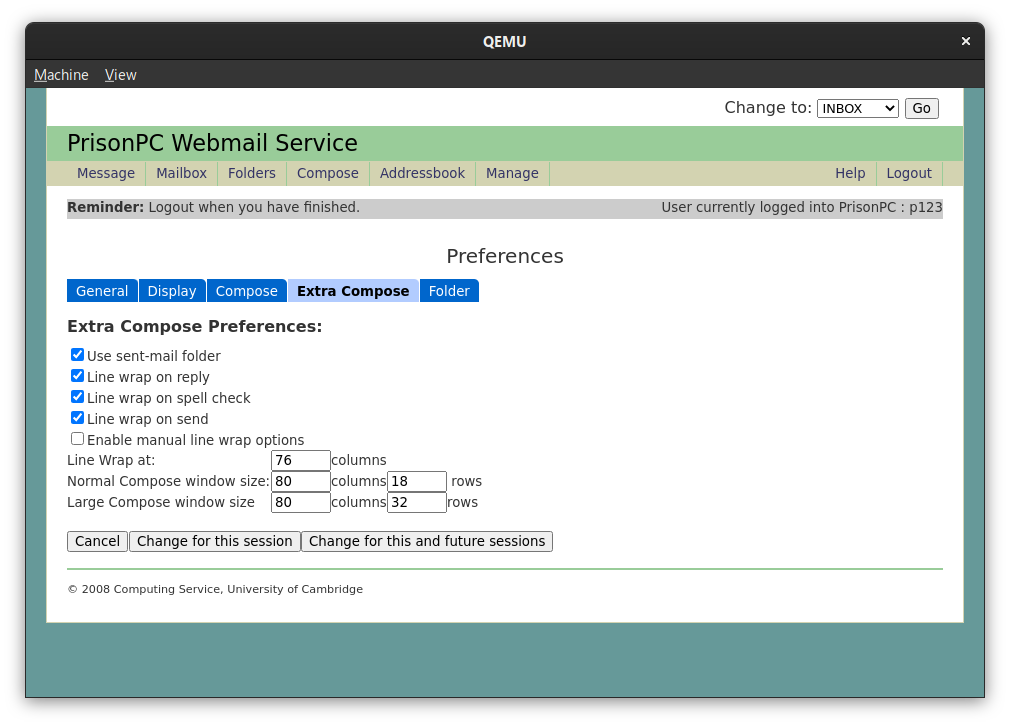Switch to the Folder preferences tab
Viewport: 1010px width, 726px height.
pyautogui.click(x=449, y=291)
